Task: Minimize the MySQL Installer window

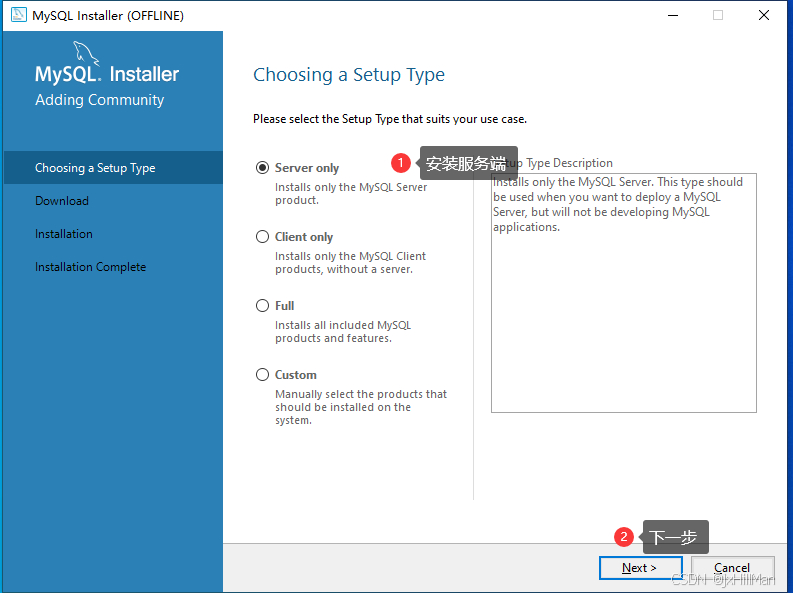Action: [x=673, y=15]
